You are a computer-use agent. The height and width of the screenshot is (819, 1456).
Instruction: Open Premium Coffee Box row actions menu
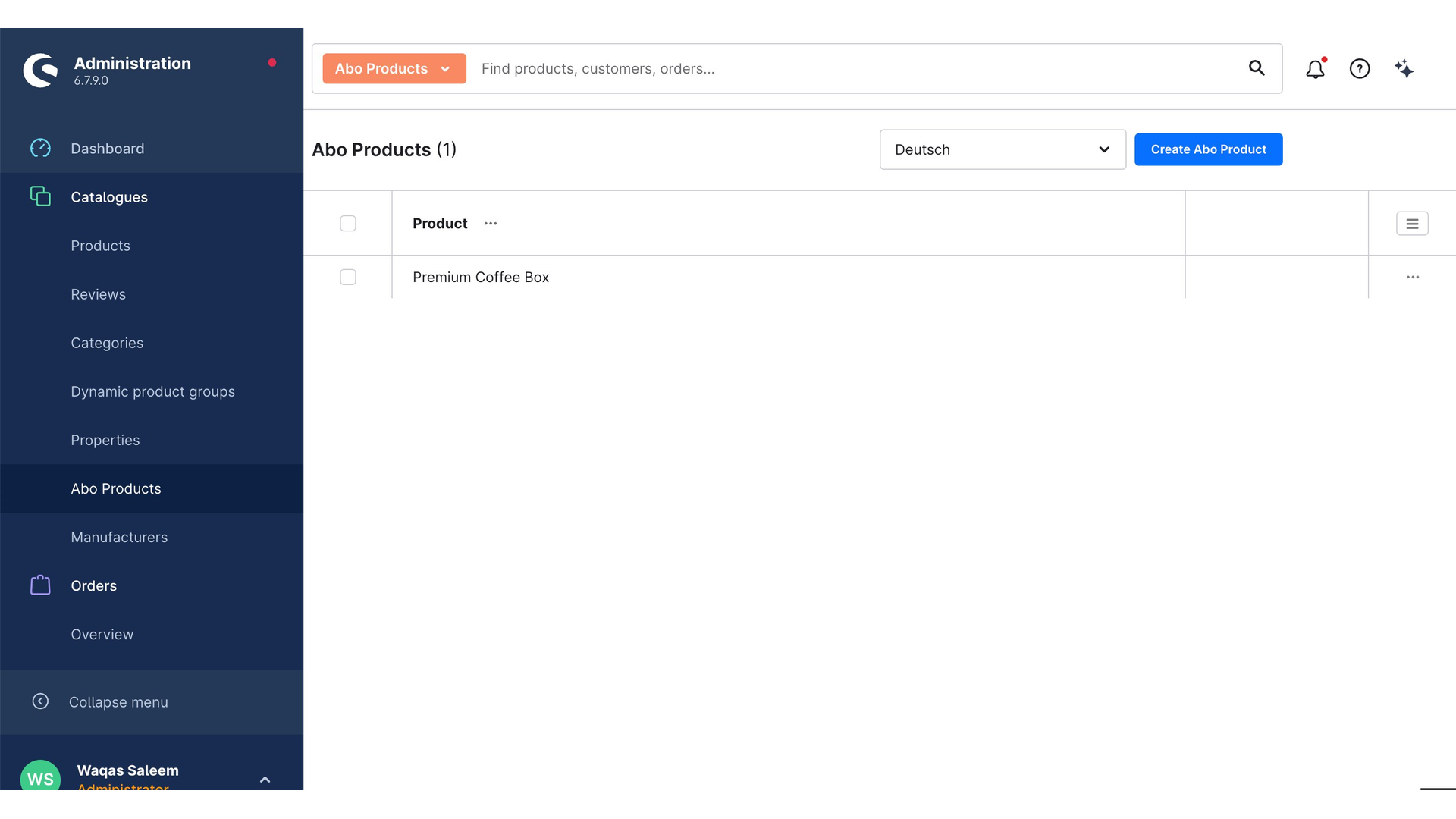pyautogui.click(x=1413, y=278)
